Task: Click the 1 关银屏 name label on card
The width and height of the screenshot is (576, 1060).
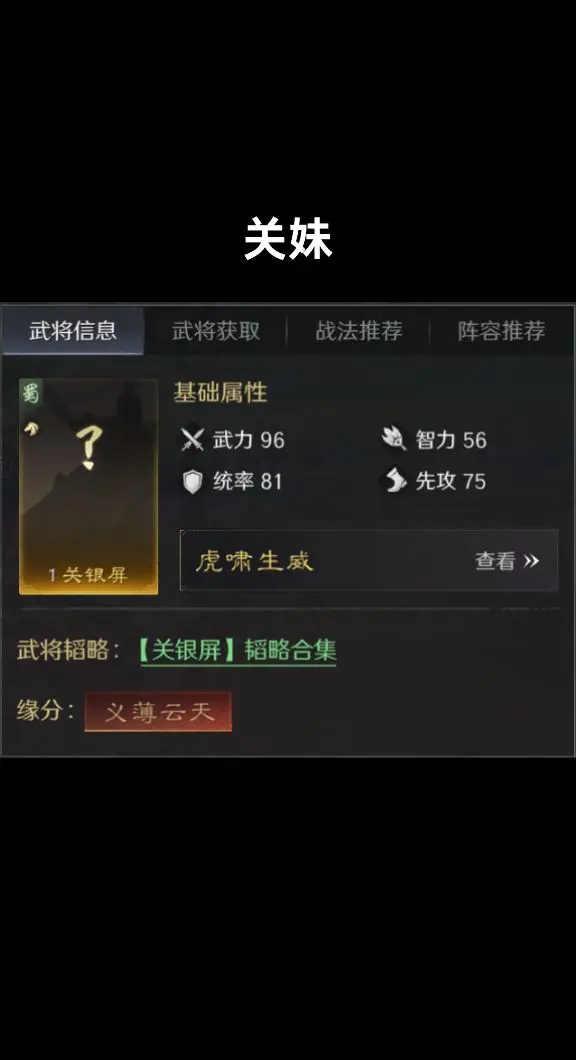Action: pyautogui.click(x=87, y=575)
